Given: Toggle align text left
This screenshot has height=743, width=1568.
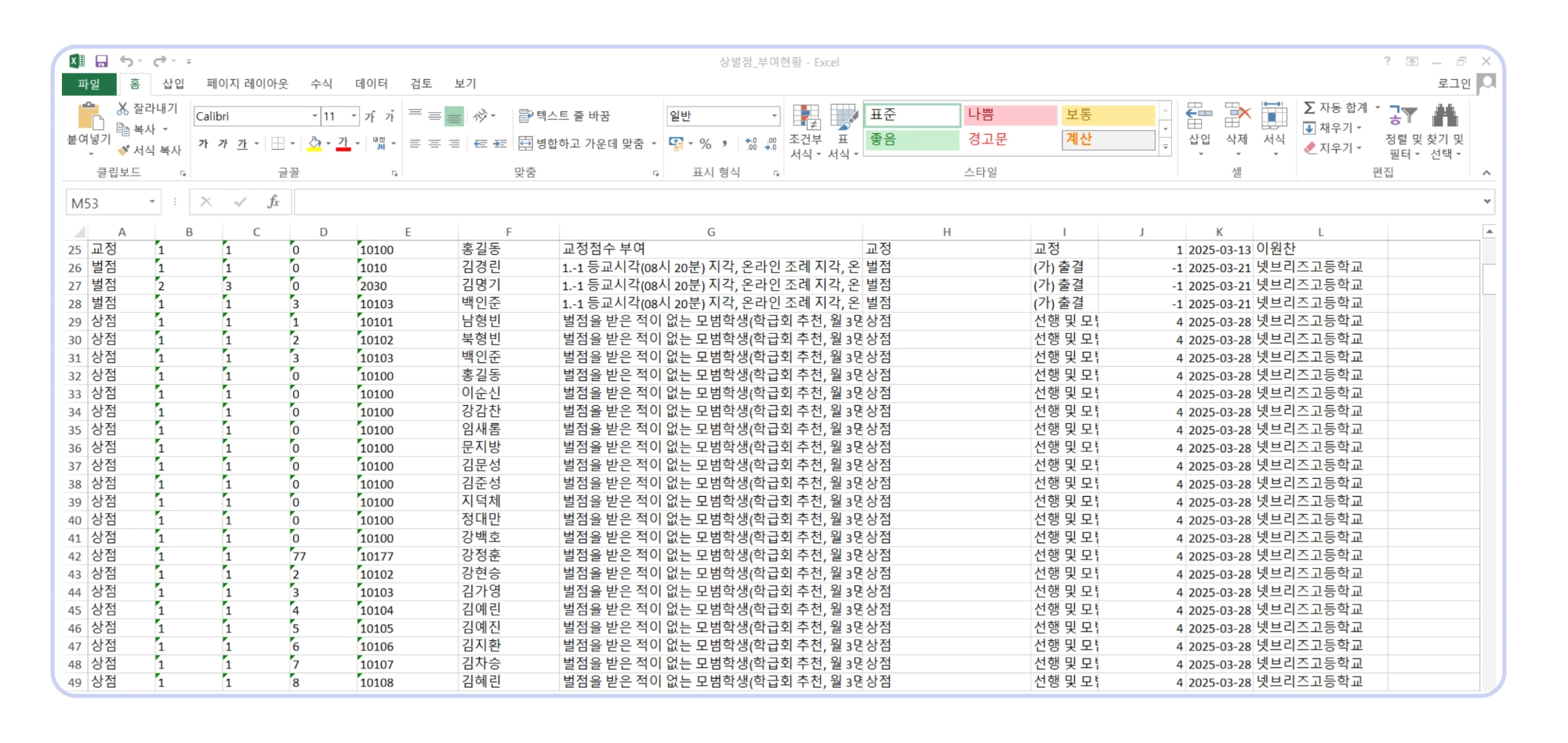Looking at the screenshot, I should (x=416, y=143).
